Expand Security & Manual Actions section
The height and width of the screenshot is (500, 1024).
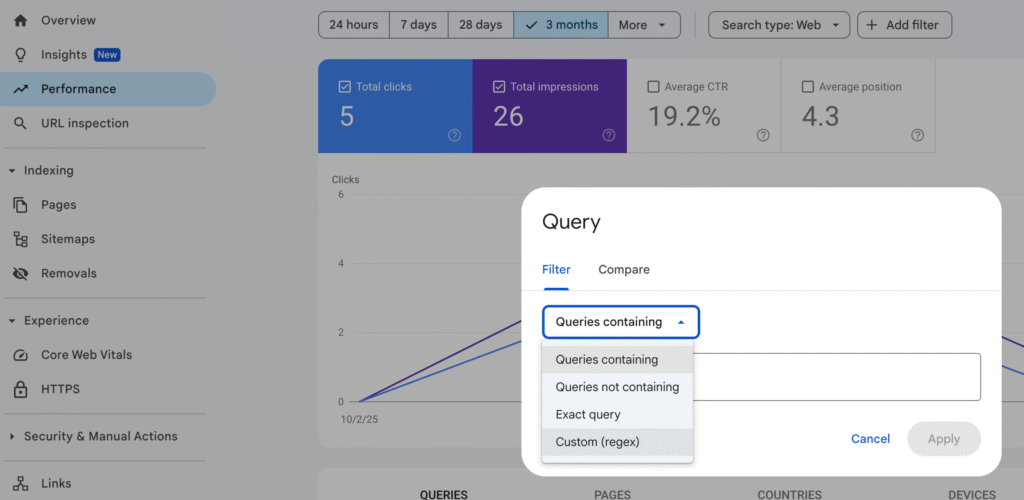tap(12, 437)
